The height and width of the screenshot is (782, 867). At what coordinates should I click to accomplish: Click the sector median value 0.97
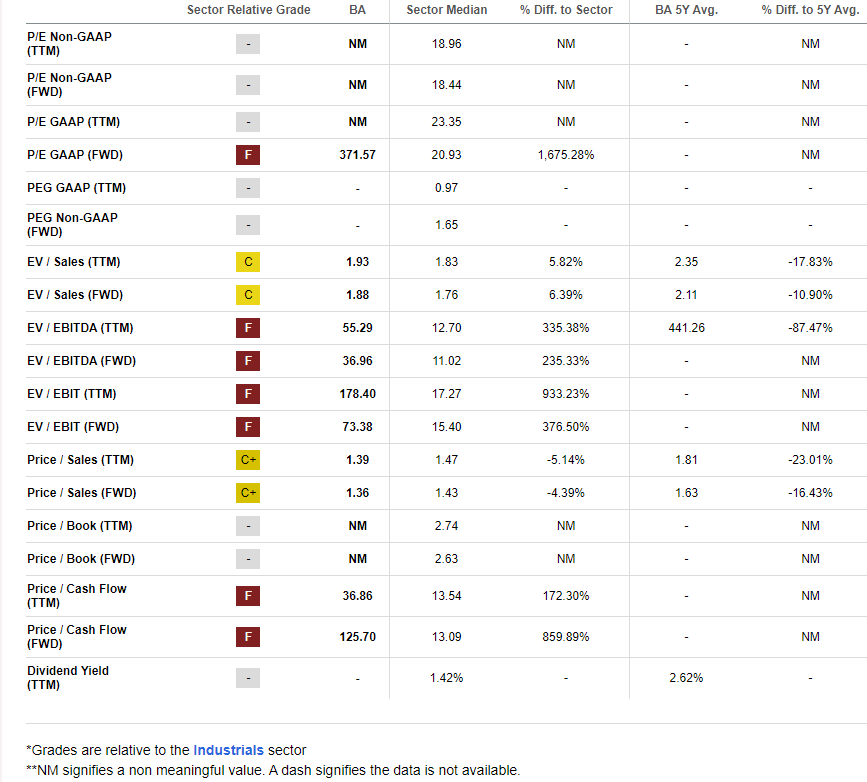click(x=446, y=188)
